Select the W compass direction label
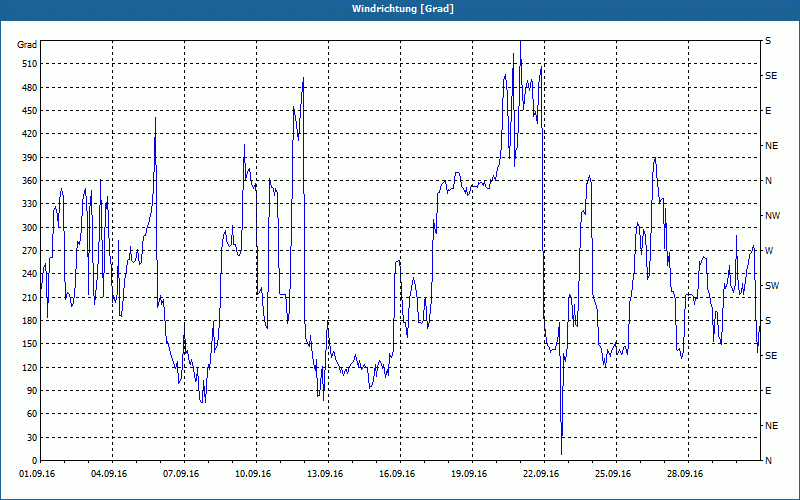This screenshot has height=500, width=800. [769, 251]
